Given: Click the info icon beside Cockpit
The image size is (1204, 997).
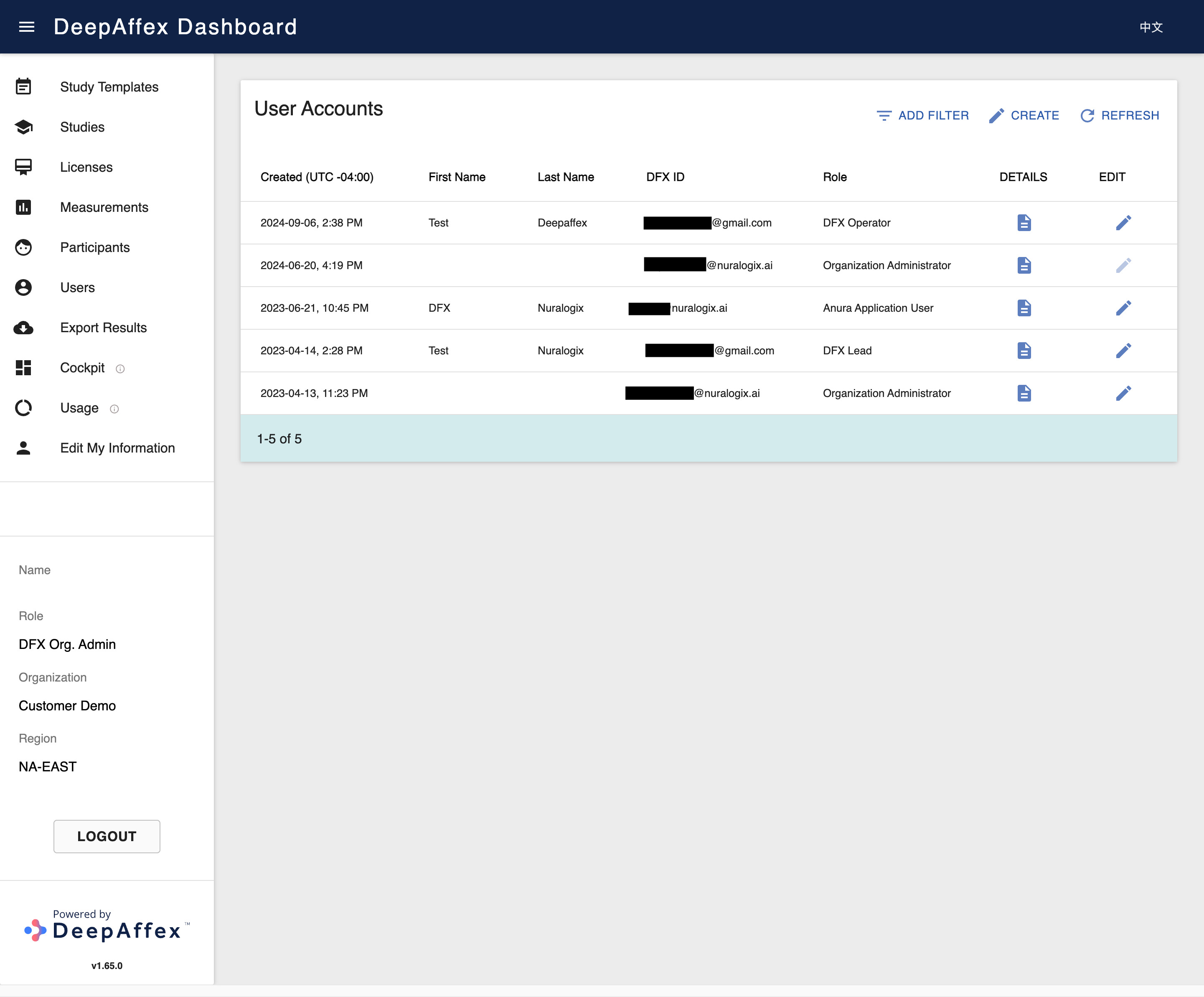Looking at the screenshot, I should click(120, 369).
